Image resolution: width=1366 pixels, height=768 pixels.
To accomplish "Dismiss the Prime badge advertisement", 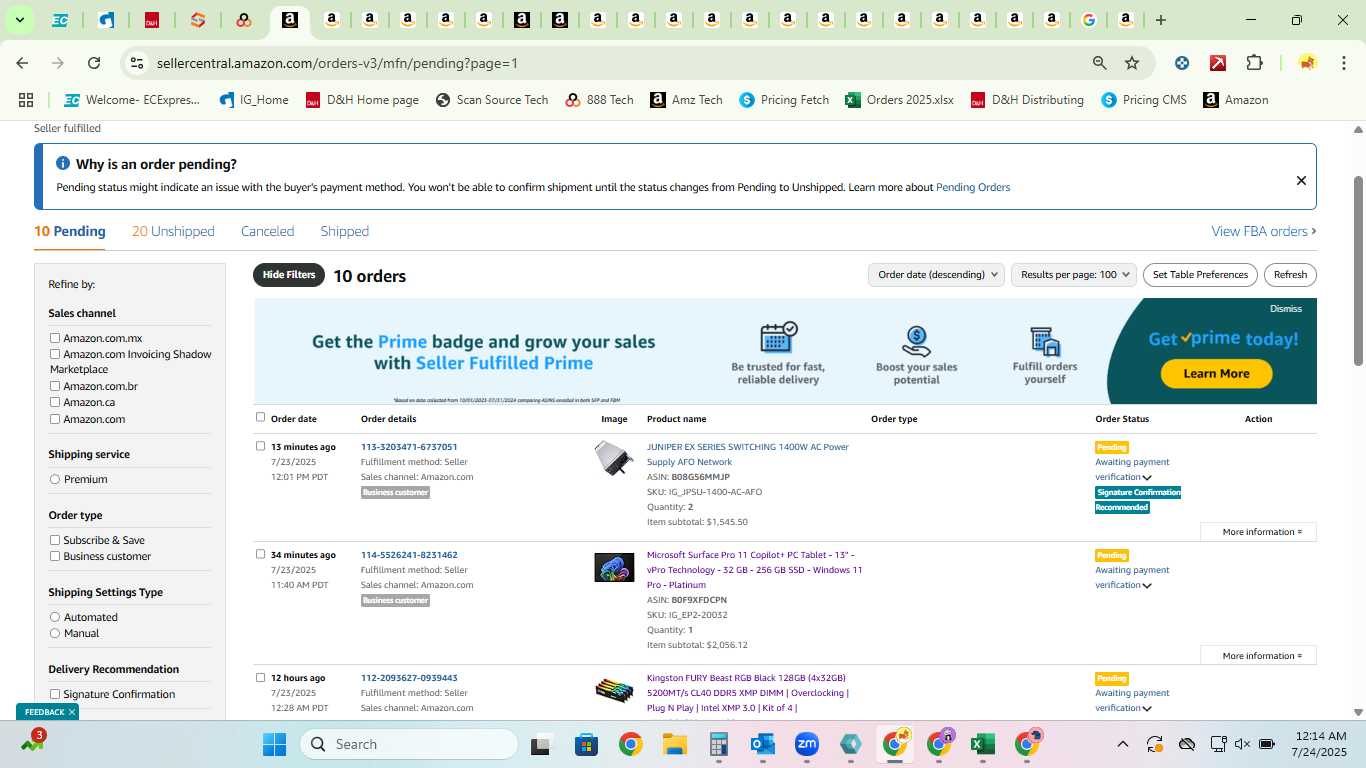I will [1286, 309].
